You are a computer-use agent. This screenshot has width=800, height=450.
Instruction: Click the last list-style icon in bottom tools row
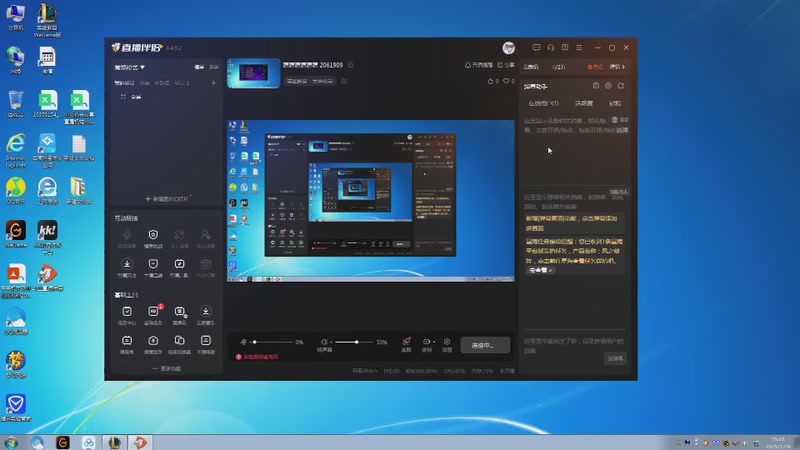coord(206,340)
